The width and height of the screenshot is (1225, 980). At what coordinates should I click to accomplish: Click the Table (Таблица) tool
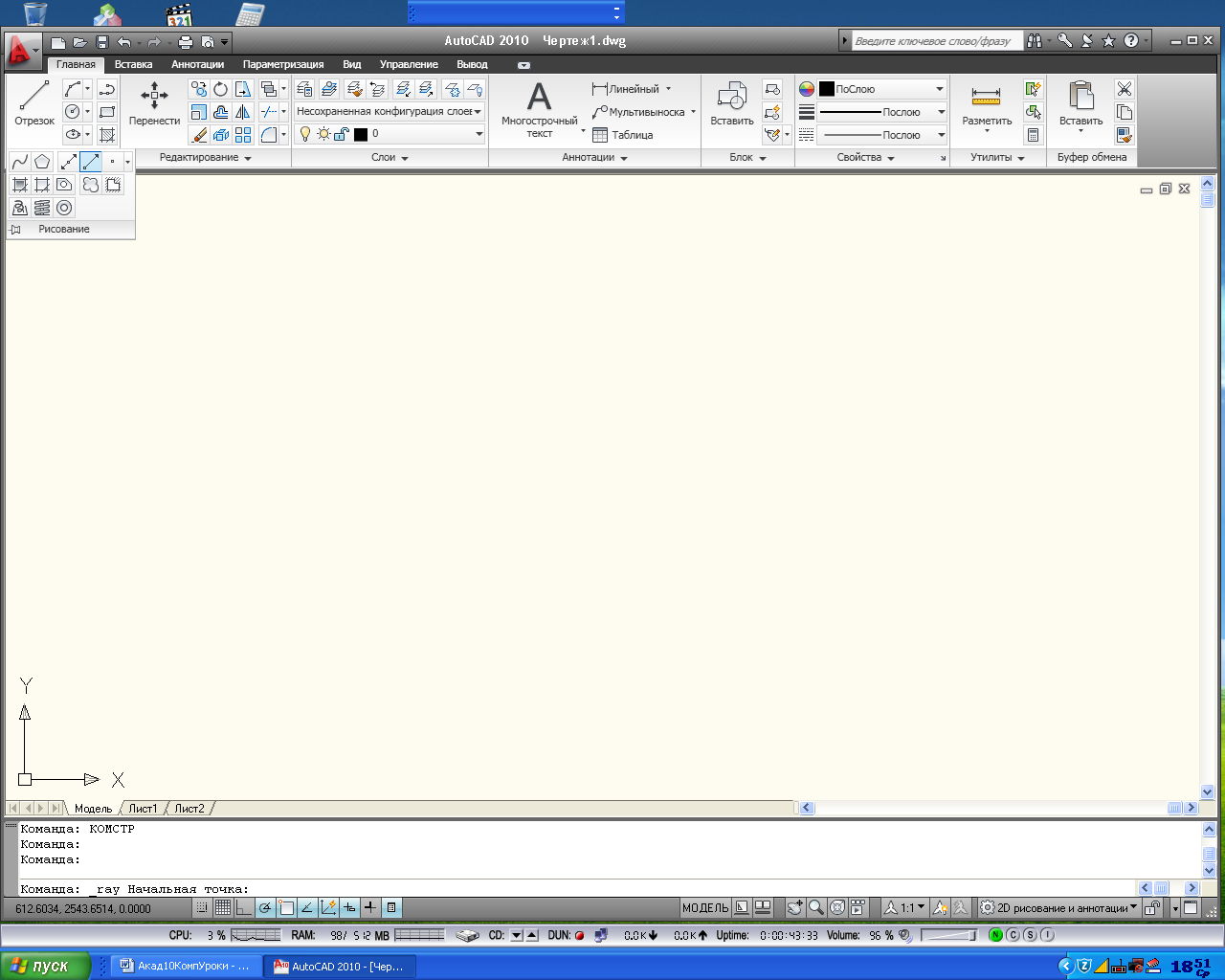click(x=622, y=135)
